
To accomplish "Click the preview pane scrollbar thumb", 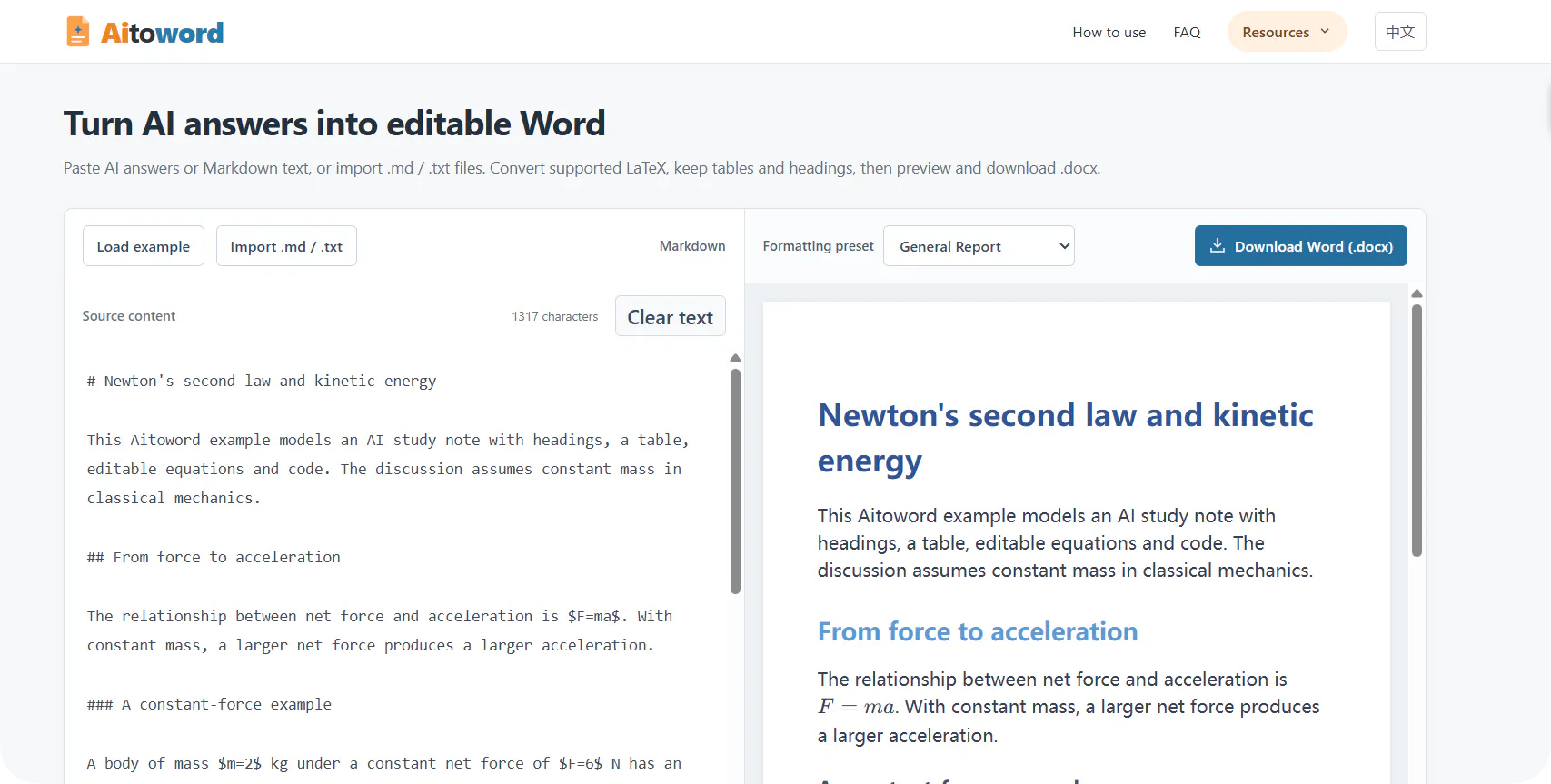I will click(1417, 431).
